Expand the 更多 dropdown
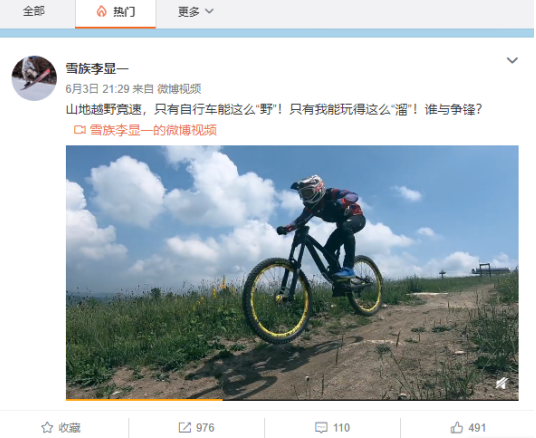Image resolution: width=536 pixels, height=438 pixels. 195,12
